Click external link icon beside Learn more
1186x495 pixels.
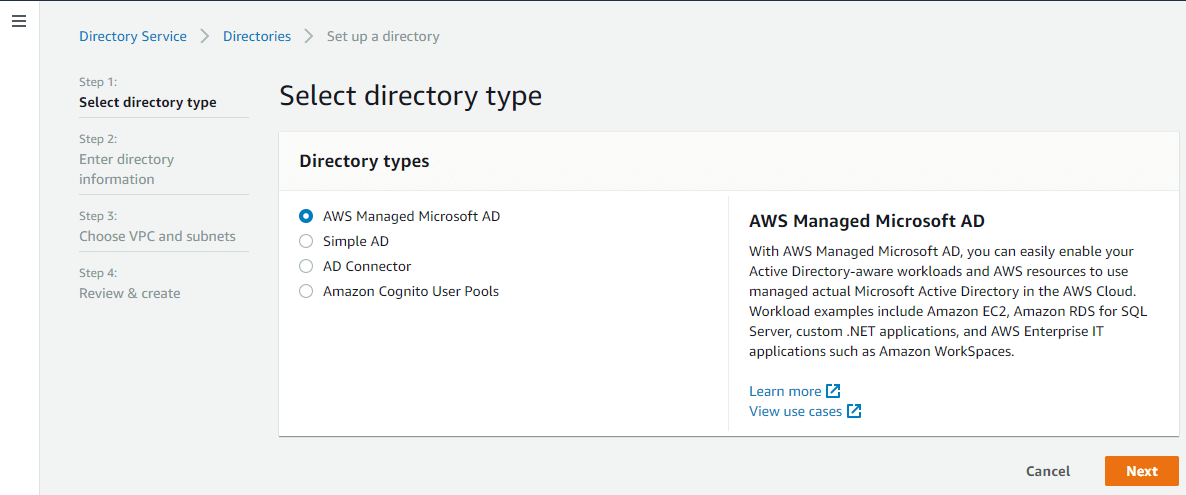pos(833,391)
